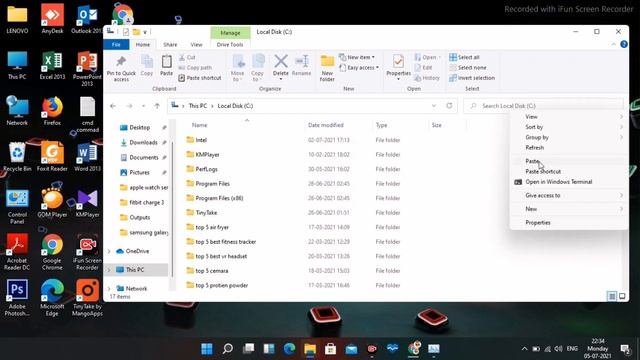The width and height of the screenshot is (640, 360).
Task: Open Sort by submenu in context menu
Action: tap(569, 127)
